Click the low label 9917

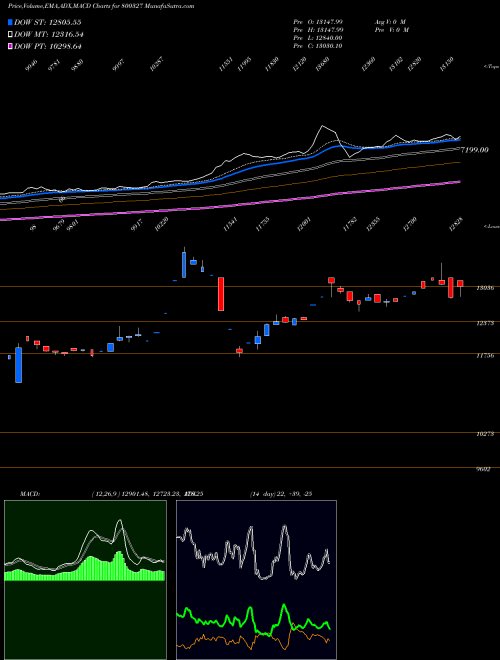(x=137, y=226)
